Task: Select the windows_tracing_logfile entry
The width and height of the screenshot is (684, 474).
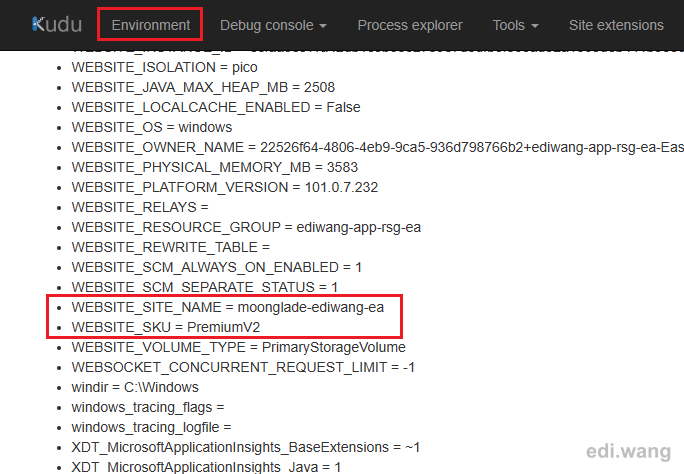Action: point(151,428)
